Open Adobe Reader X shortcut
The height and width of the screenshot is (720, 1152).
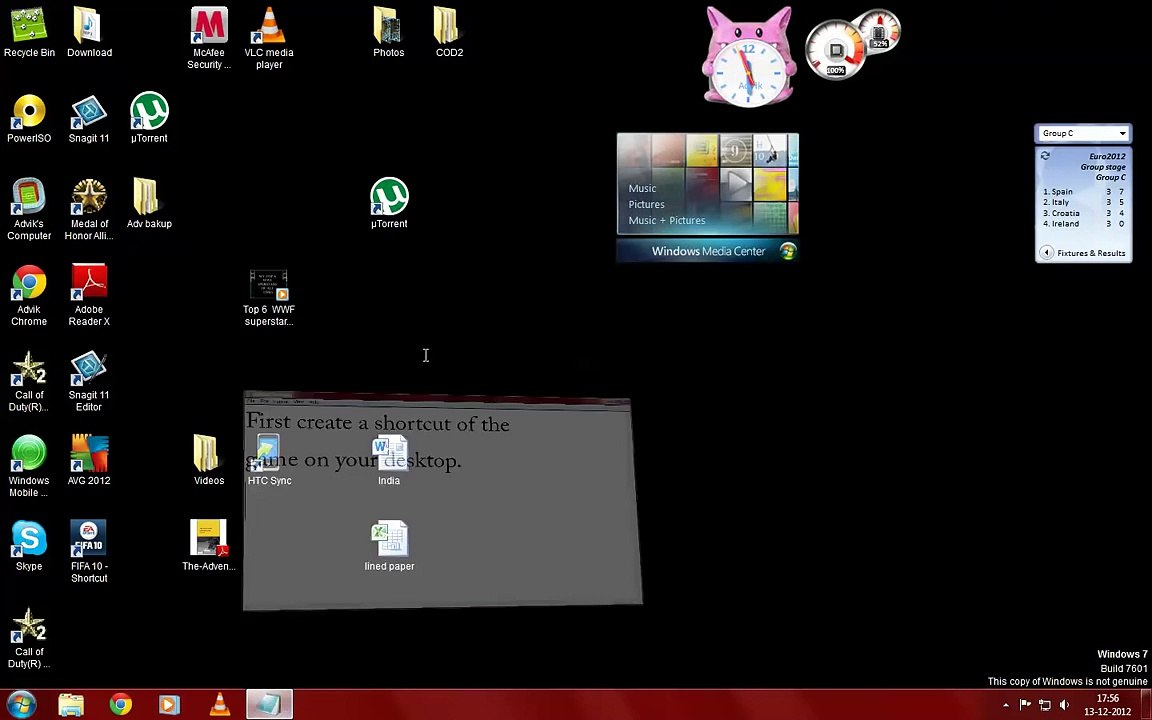click(x=89, y=295)
